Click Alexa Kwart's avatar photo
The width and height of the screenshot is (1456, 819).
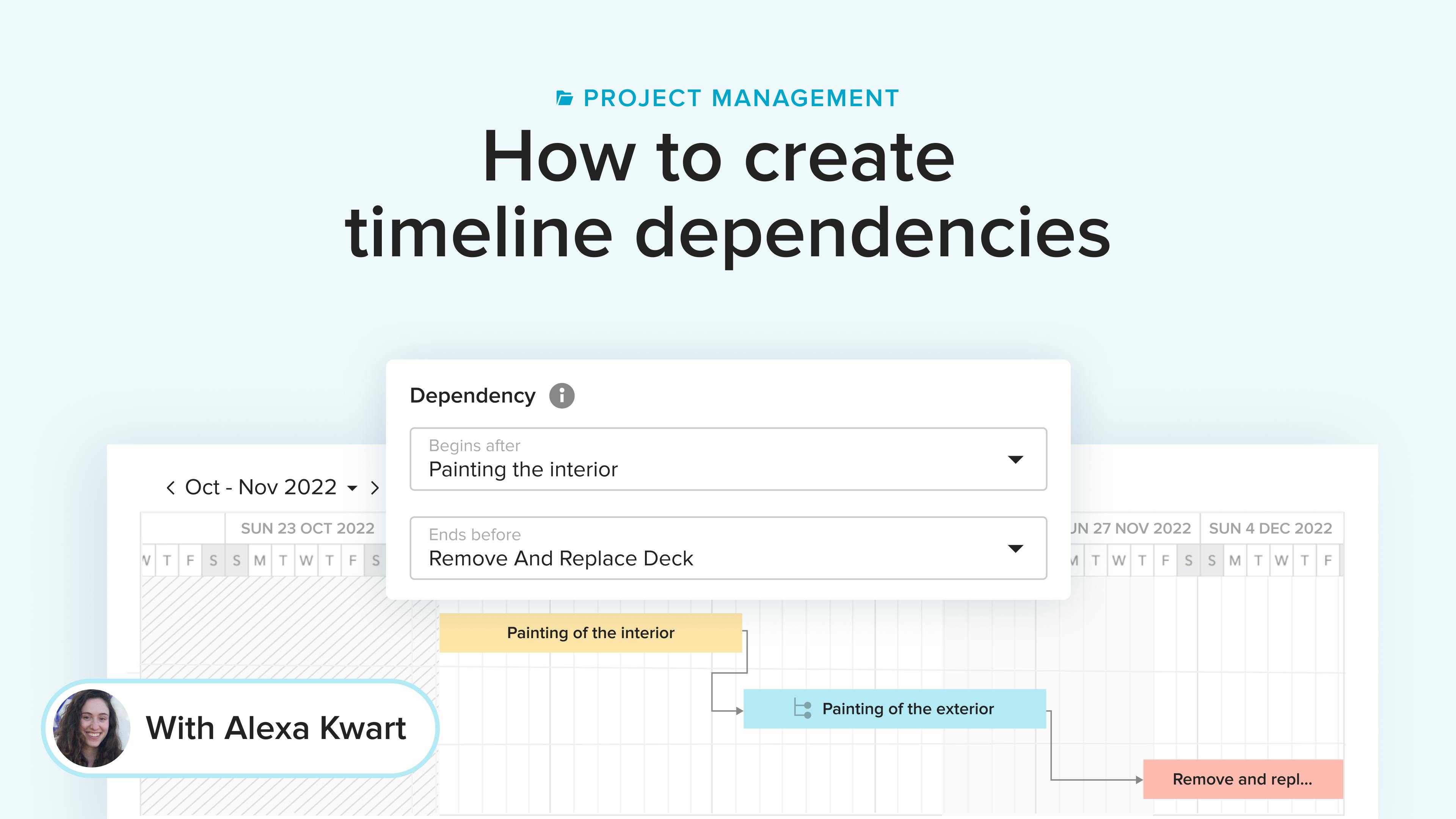(x=91, y=728)
